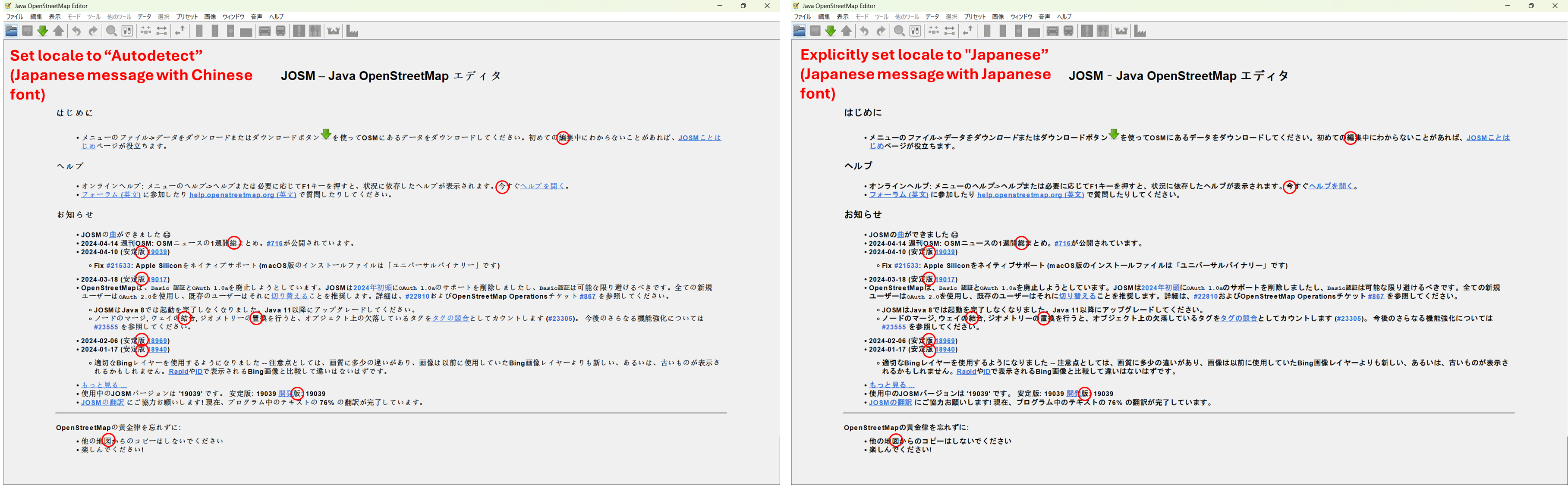
Task: Click the タグの競合 link in left window
Action: (450, 318)
